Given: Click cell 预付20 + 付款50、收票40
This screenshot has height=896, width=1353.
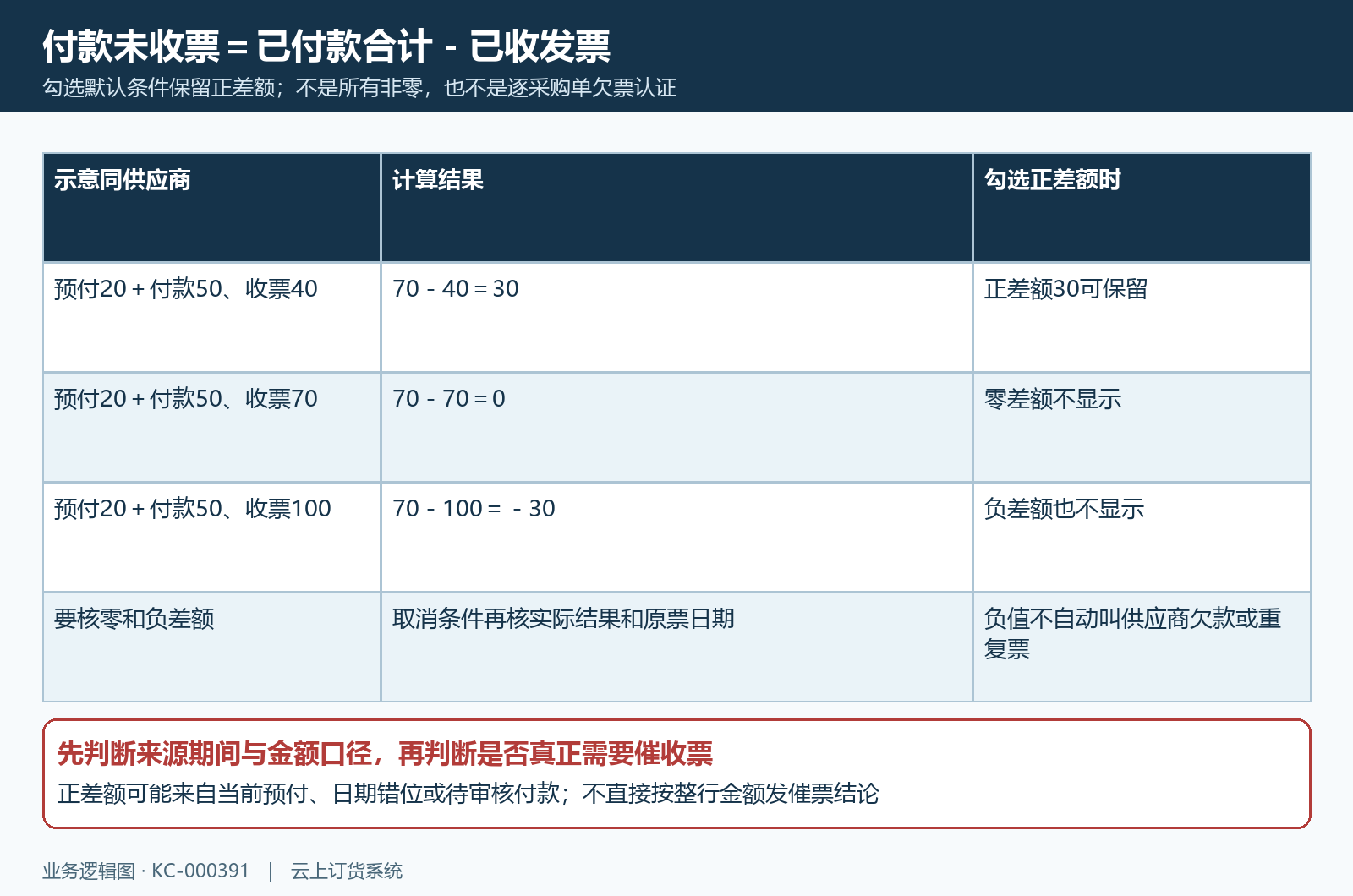Looking at the screenshot, I should (211, 317).
